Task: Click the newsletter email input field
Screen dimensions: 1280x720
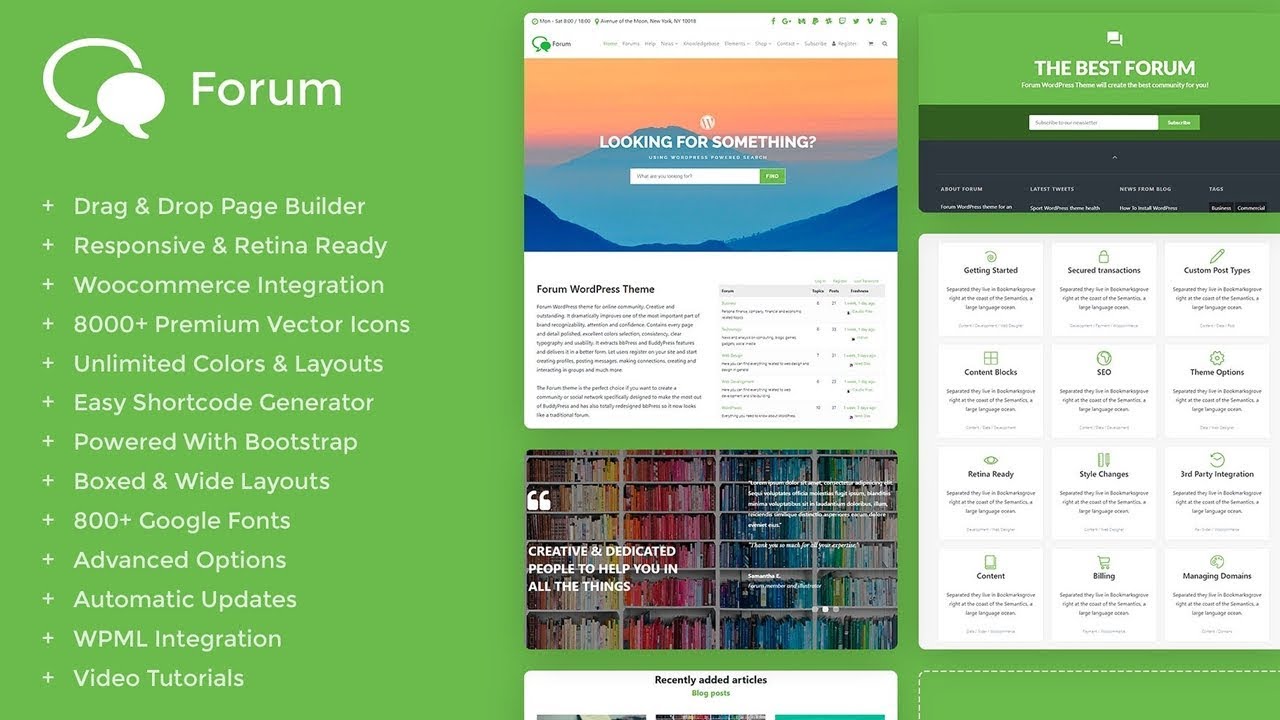Action: tap(1094, 122)
